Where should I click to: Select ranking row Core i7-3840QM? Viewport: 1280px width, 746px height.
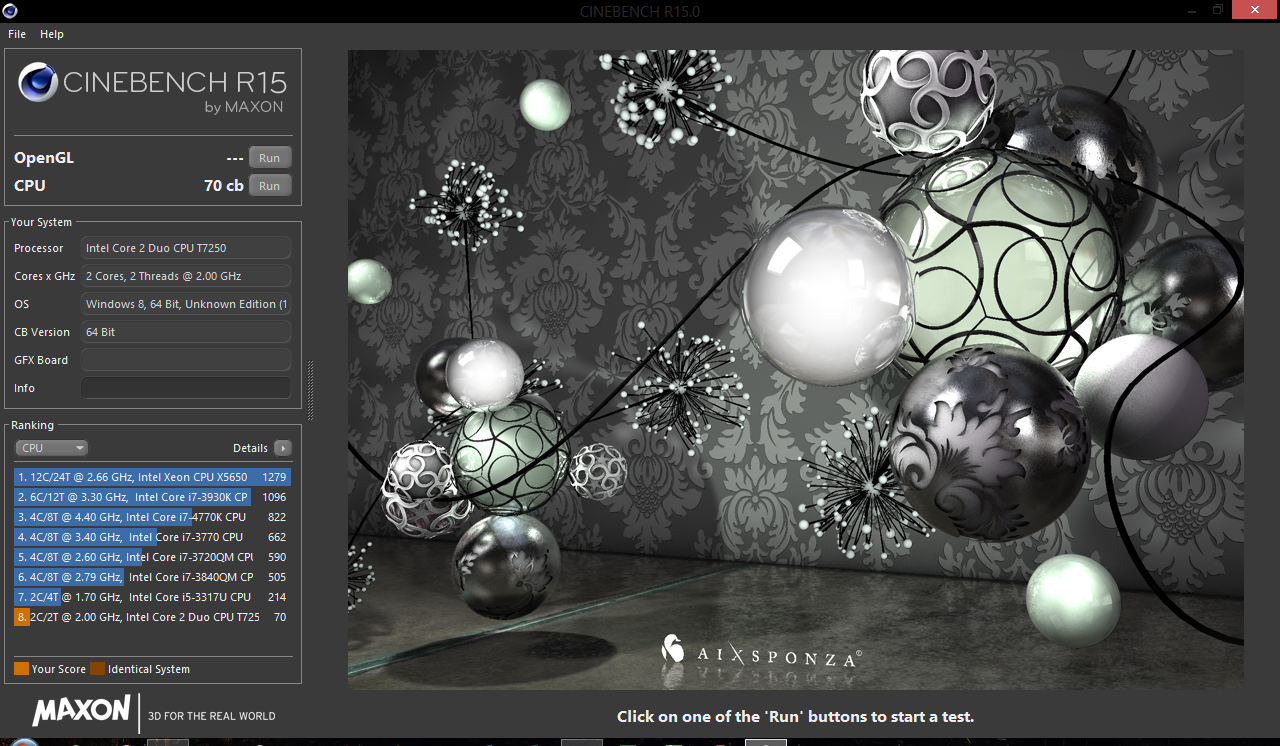[x=152, y=577]
